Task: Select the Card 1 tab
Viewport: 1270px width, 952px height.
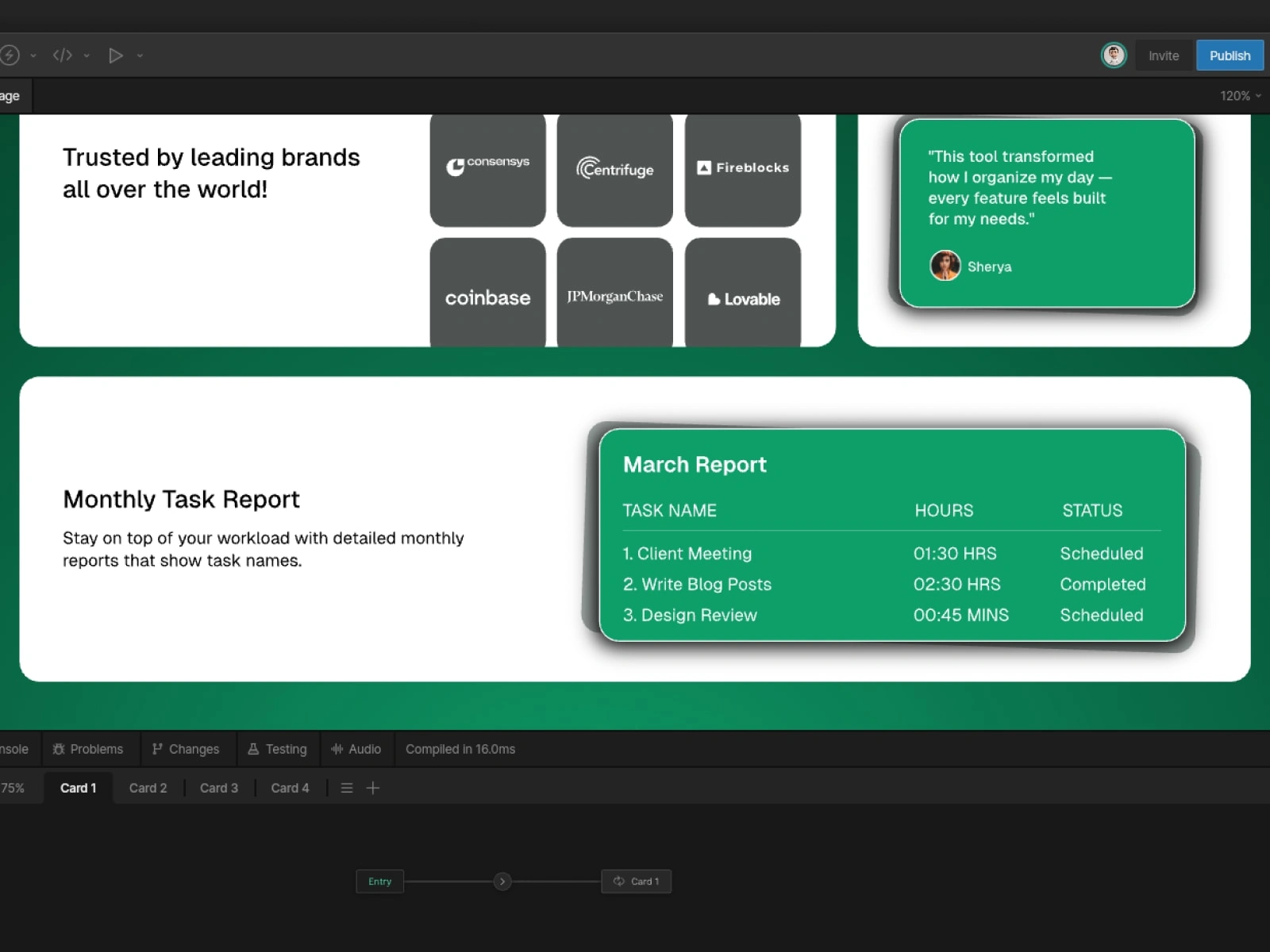Action: 78,788
